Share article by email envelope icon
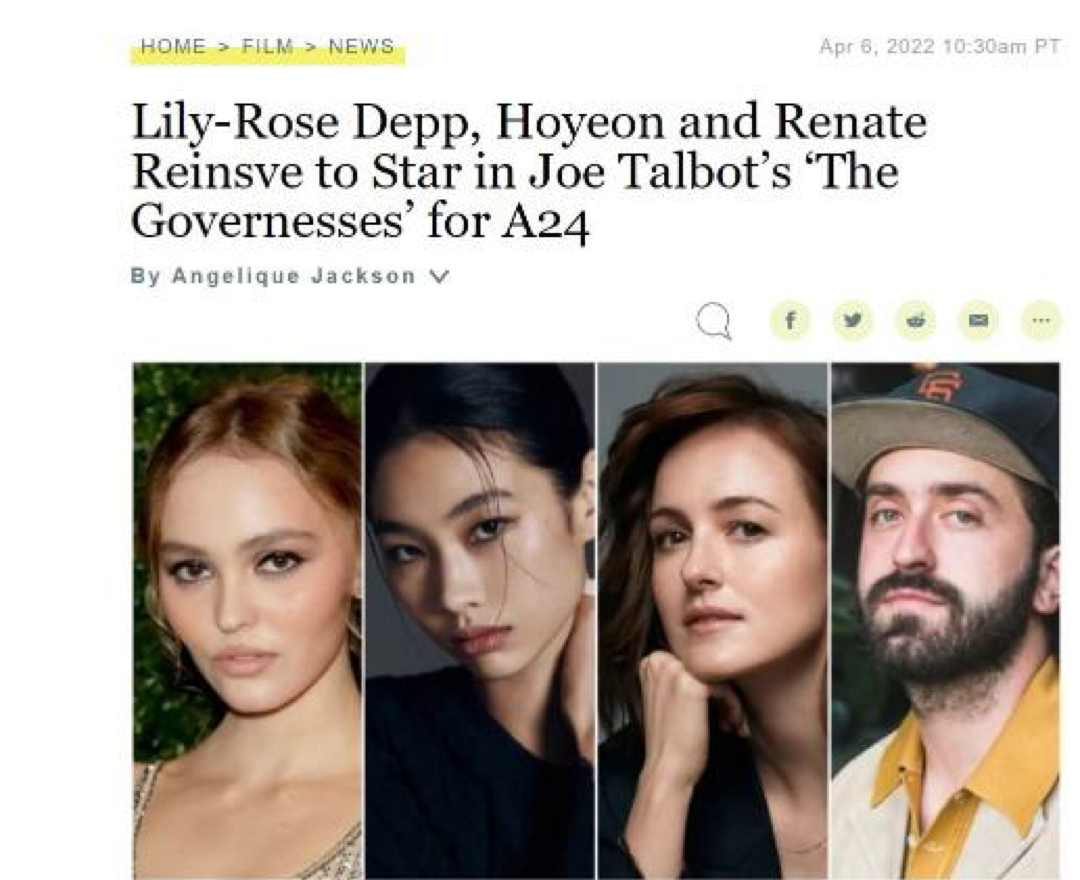This screenshot has width=1080, height=880. coord(978,320)
